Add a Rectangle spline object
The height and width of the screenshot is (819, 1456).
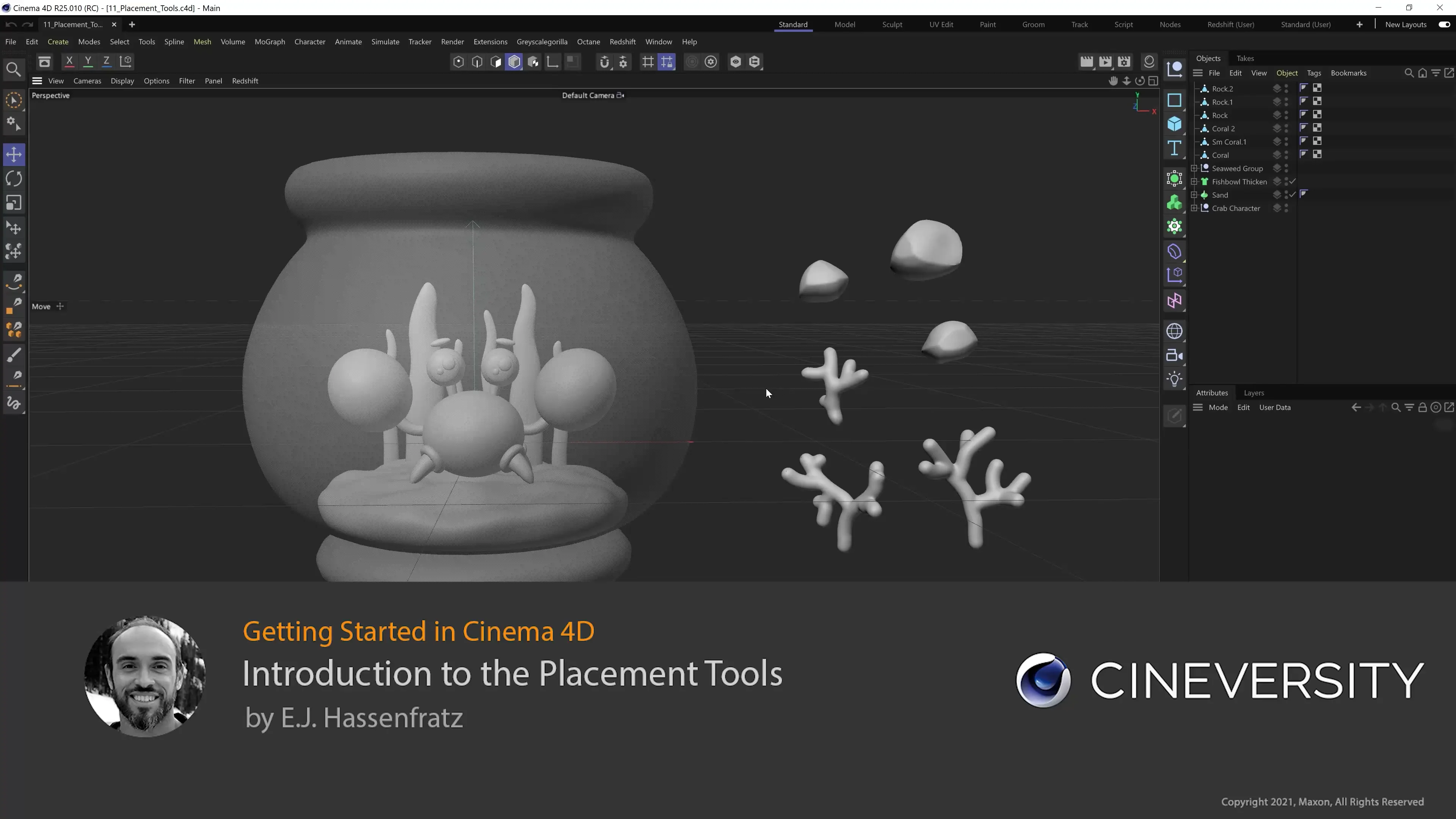(x=1175, y=100)
